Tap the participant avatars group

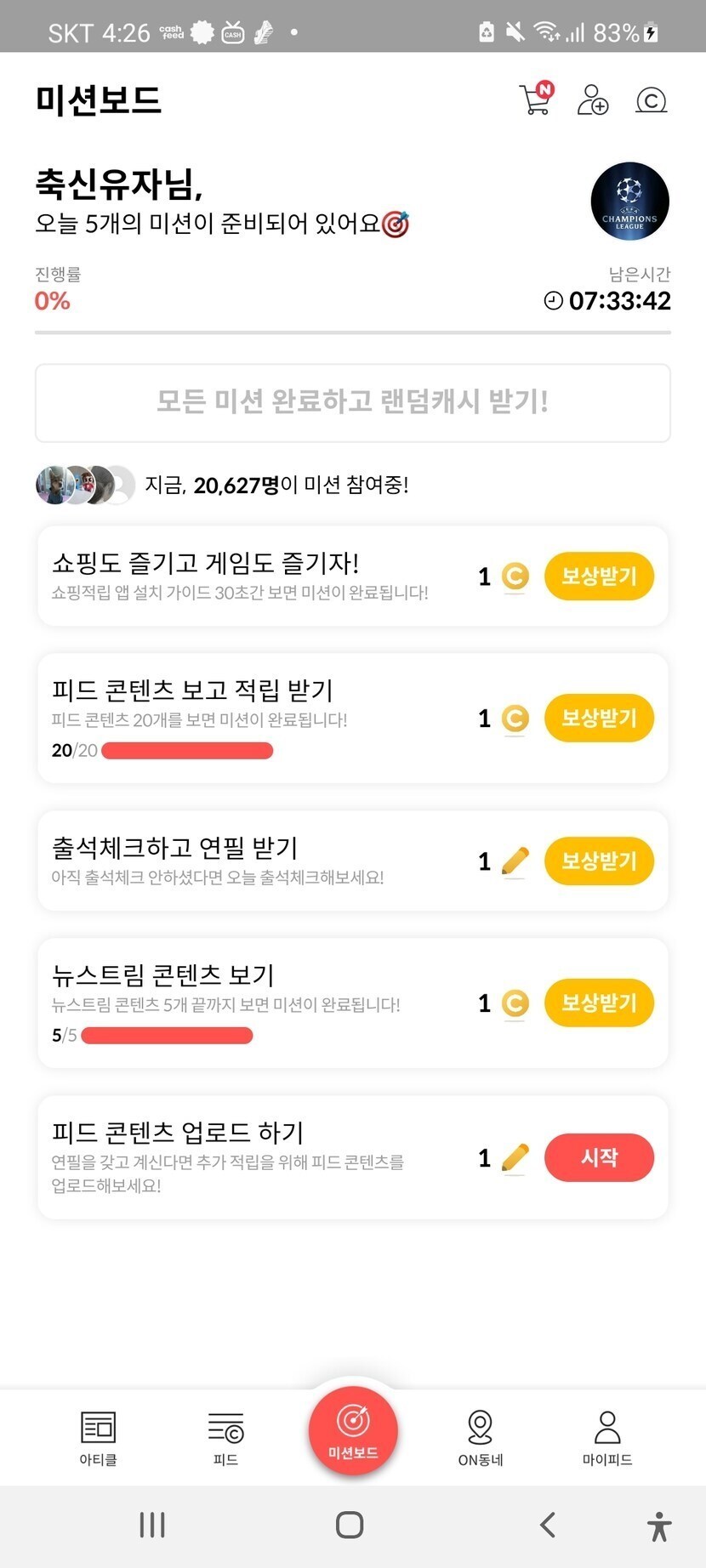[x=85, y=485]
